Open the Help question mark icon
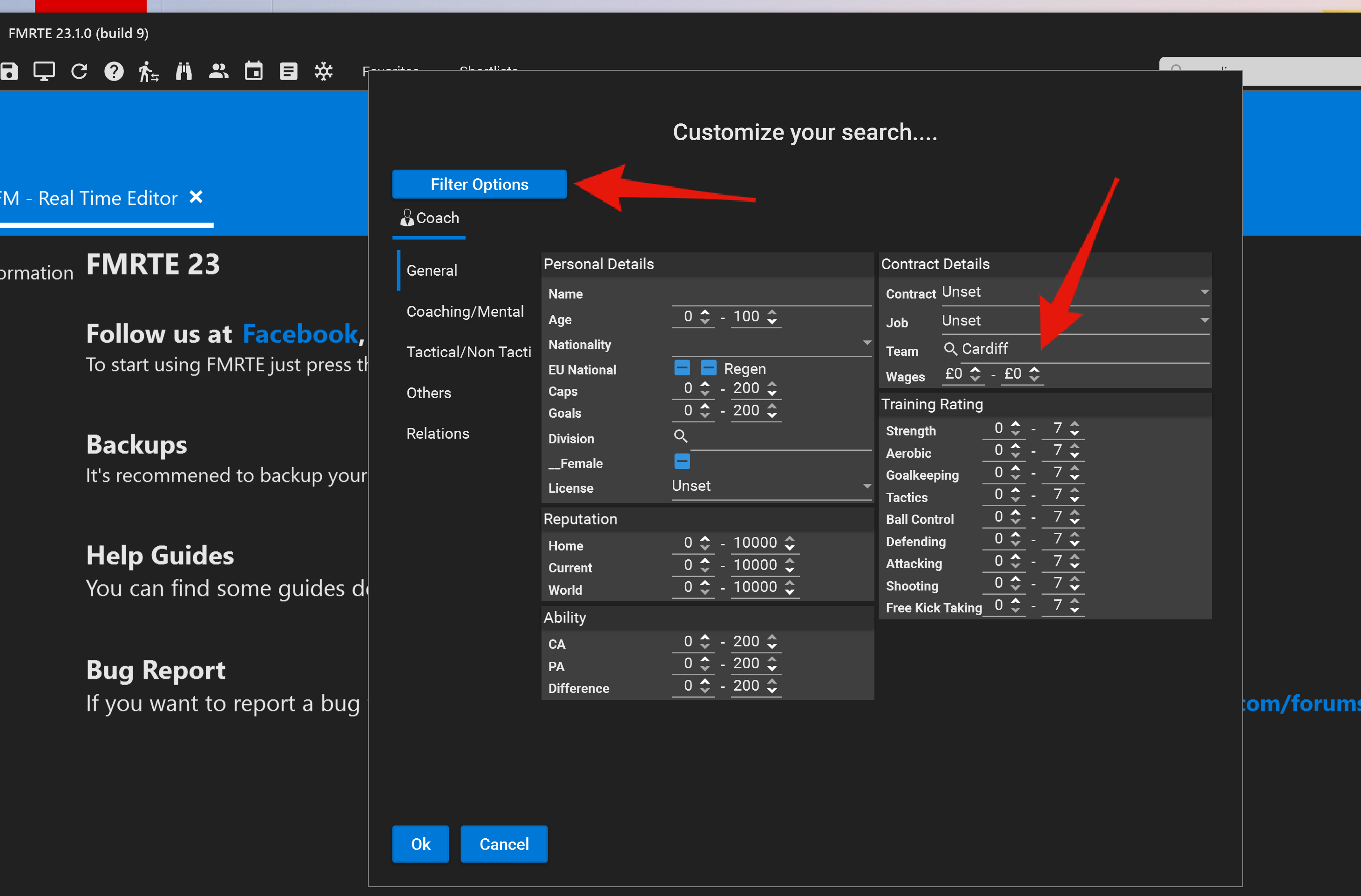The image size is (1361, 896). pyautogui.click(x=114, y=71)
